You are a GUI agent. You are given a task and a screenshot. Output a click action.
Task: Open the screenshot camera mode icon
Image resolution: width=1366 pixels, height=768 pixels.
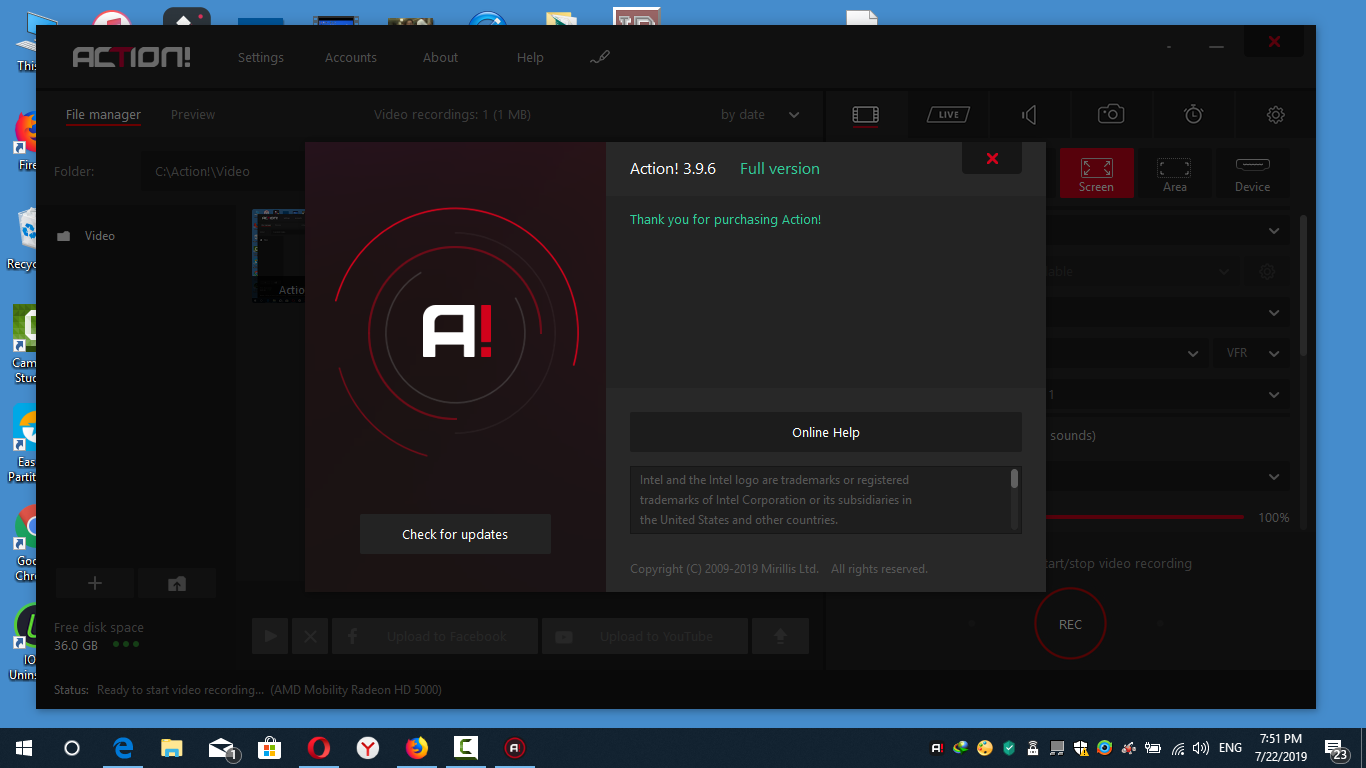coord(1111,115)
